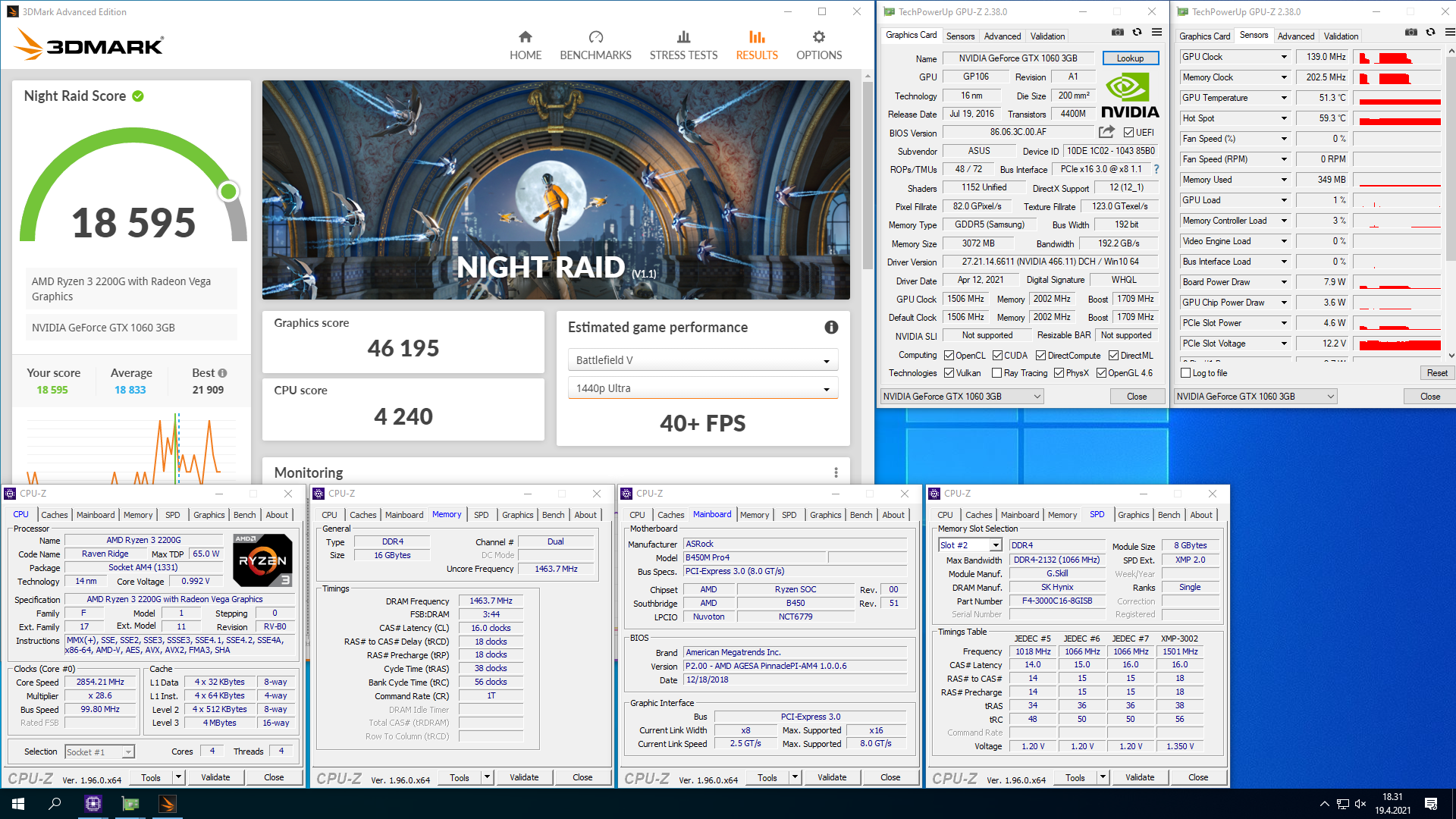This screenshot has width=1456, height=819.
Task: Open STRESS TESTS section in 3DMark
Action: [683, 46]
